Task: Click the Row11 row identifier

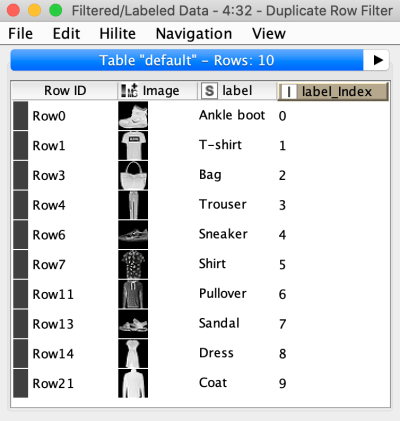Action: [x=53, y=294]
